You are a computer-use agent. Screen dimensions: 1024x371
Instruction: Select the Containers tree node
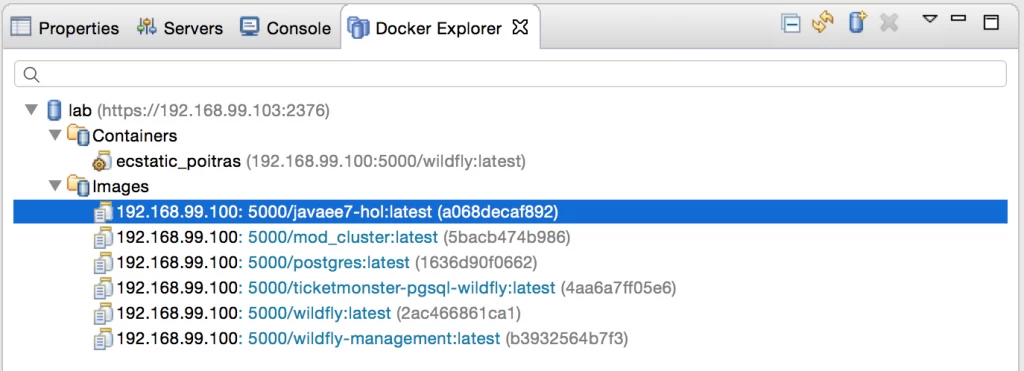coord(135,136)
